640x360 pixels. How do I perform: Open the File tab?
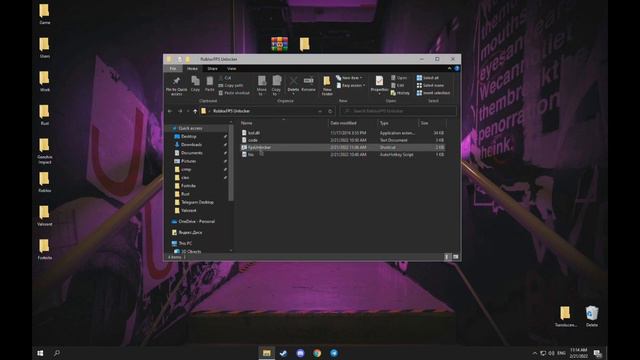173,69
